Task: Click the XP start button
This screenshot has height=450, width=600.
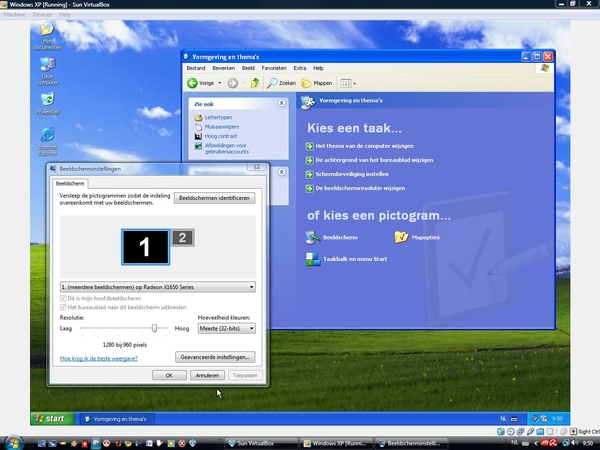Action: point(52,419)
